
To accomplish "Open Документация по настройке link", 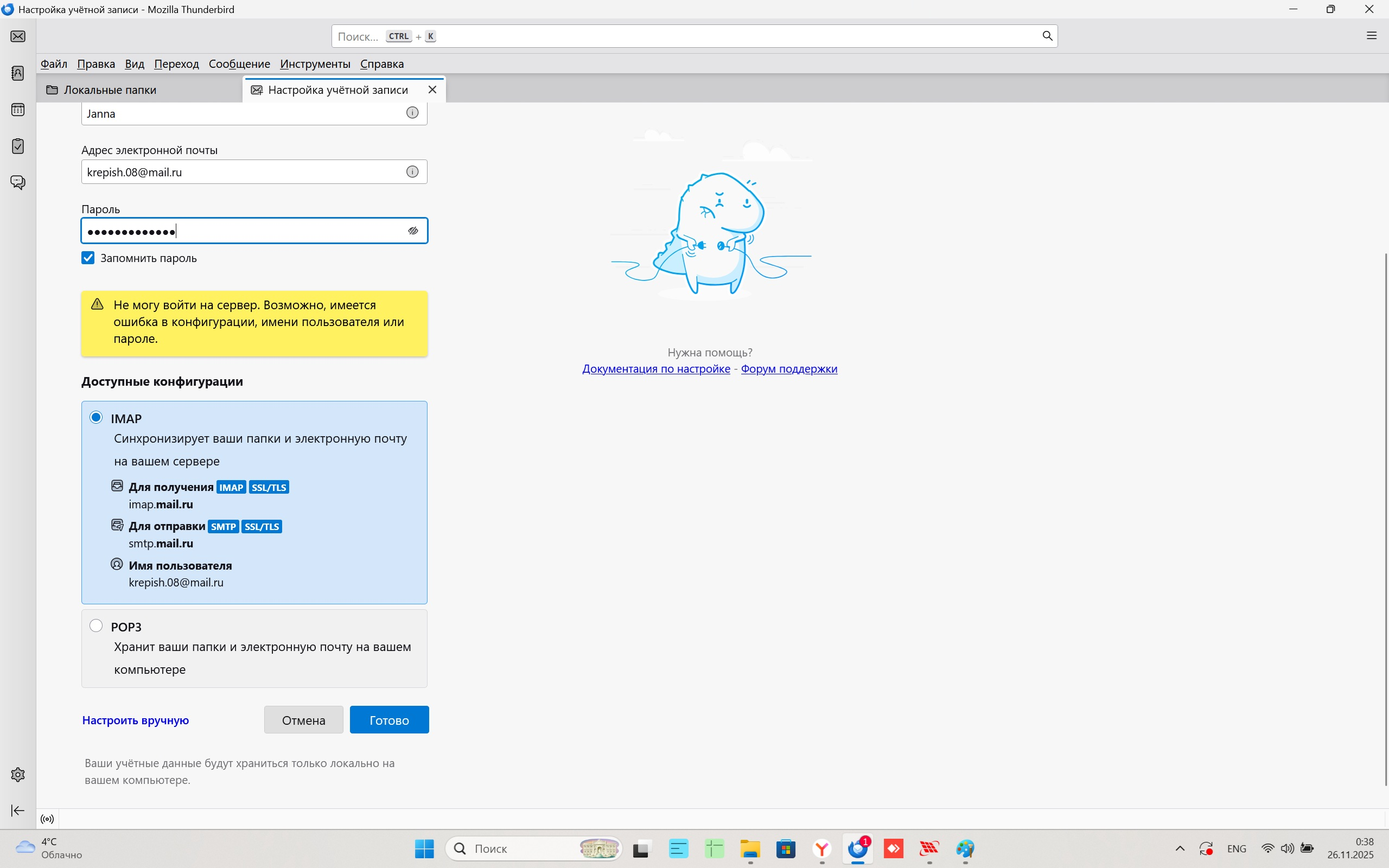I will [655, 368].
